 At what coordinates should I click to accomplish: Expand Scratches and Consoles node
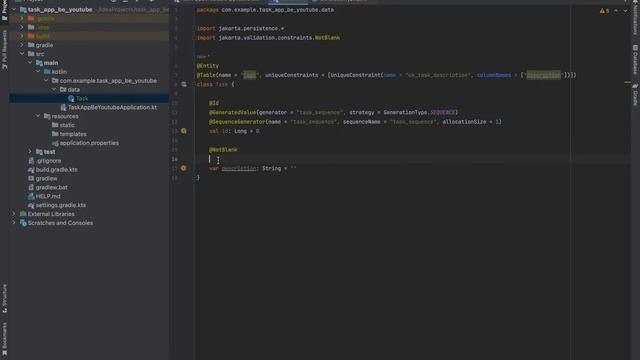coord(14,223)
